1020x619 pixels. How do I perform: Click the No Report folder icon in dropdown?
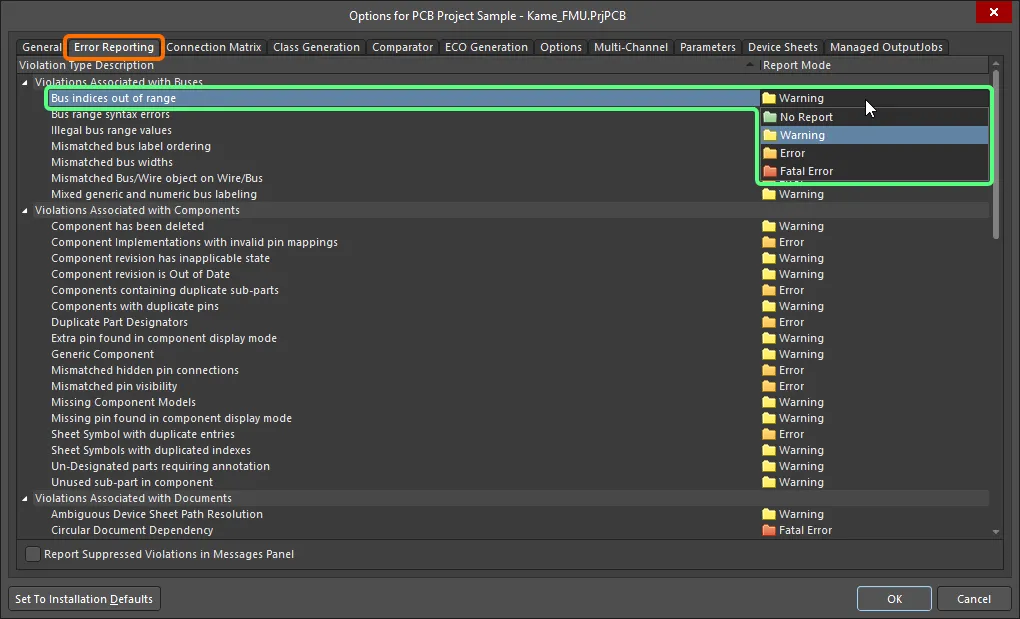770,117
